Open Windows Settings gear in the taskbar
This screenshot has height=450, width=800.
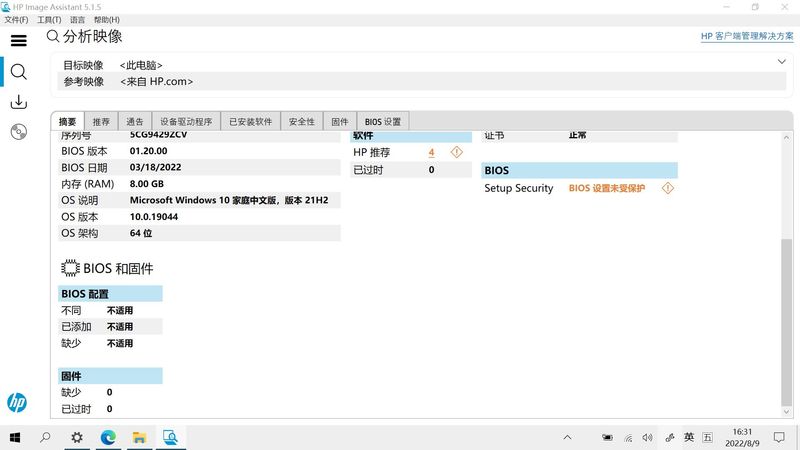[x=77, y=437]
